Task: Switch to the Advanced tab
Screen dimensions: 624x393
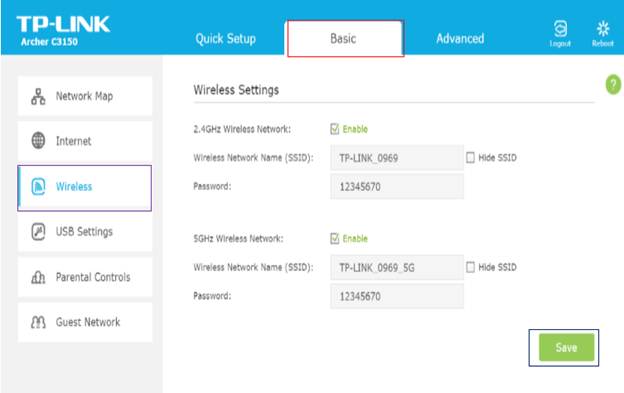Action: pyautogui.click(x=460, y=39)
